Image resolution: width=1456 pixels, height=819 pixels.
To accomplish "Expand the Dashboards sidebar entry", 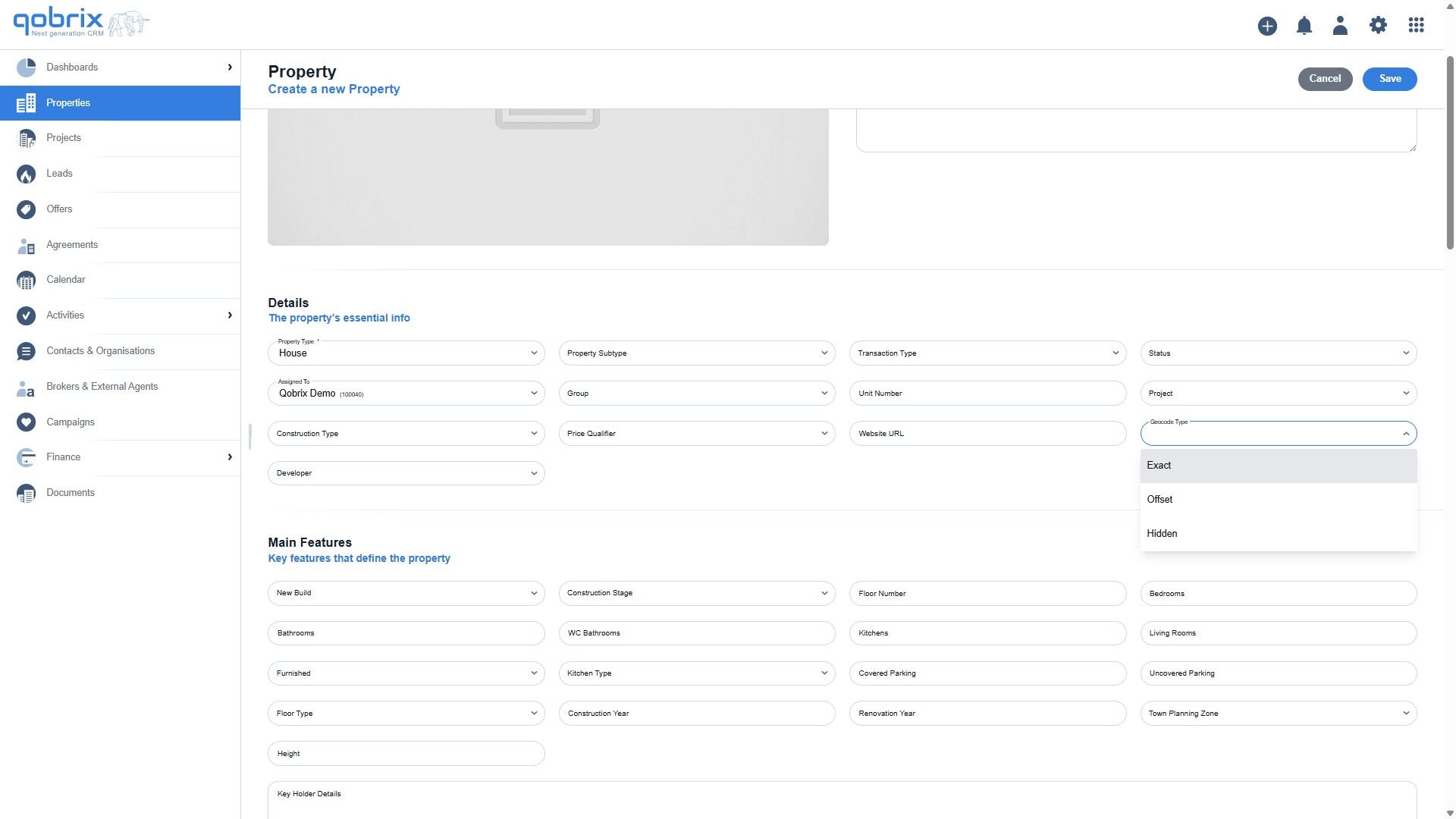I will [x=230, y=67].
